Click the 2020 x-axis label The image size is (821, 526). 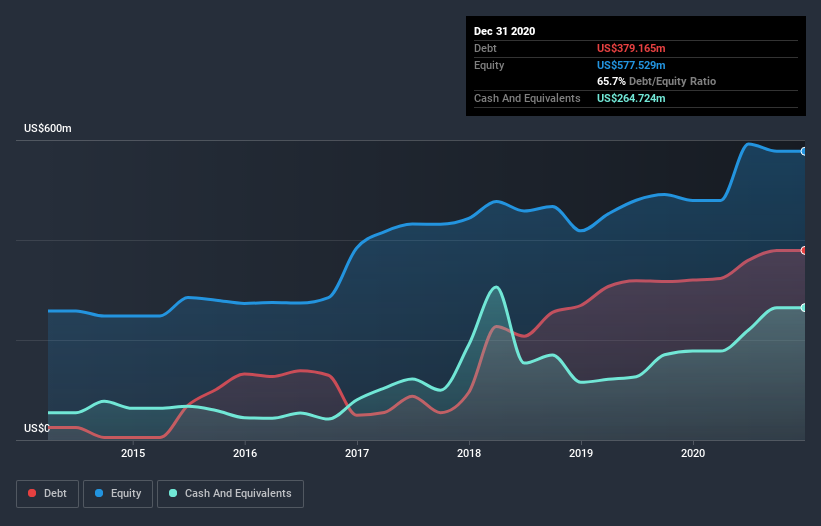coord(693,453)
